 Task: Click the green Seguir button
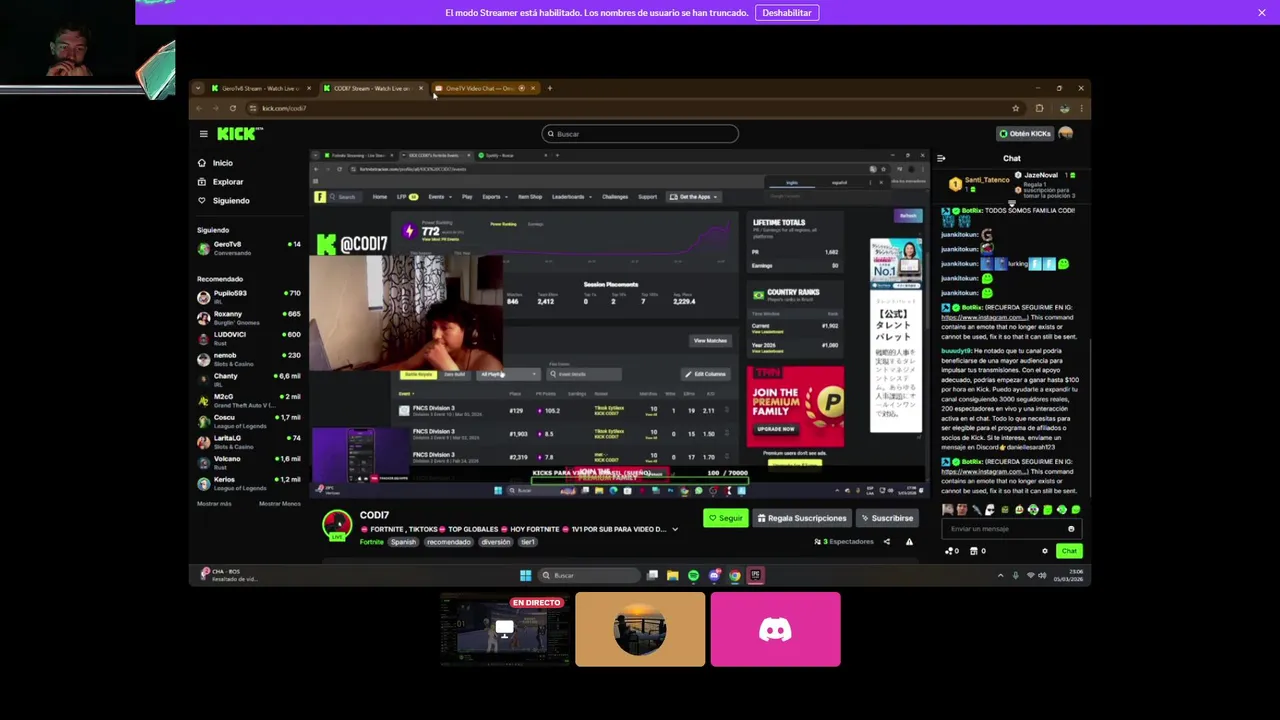pos(726,518)
